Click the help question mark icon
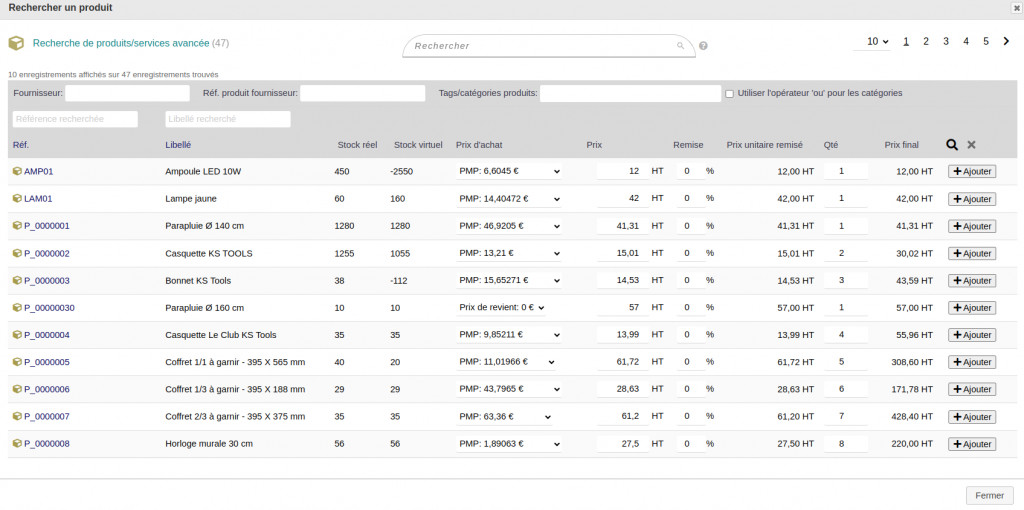Screen dimensions: 1024x510 [703, 46]
